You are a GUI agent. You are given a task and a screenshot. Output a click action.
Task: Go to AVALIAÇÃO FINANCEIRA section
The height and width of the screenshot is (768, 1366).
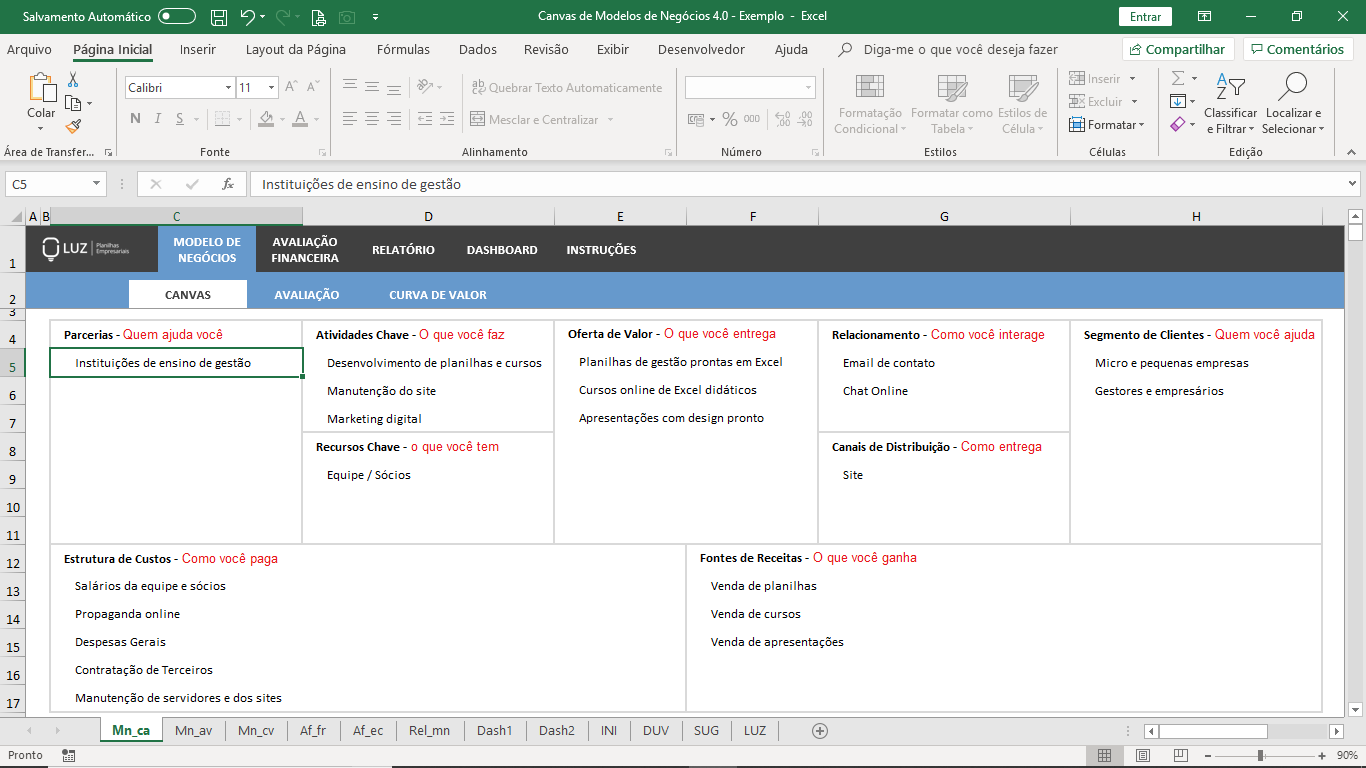coord(305,250)
